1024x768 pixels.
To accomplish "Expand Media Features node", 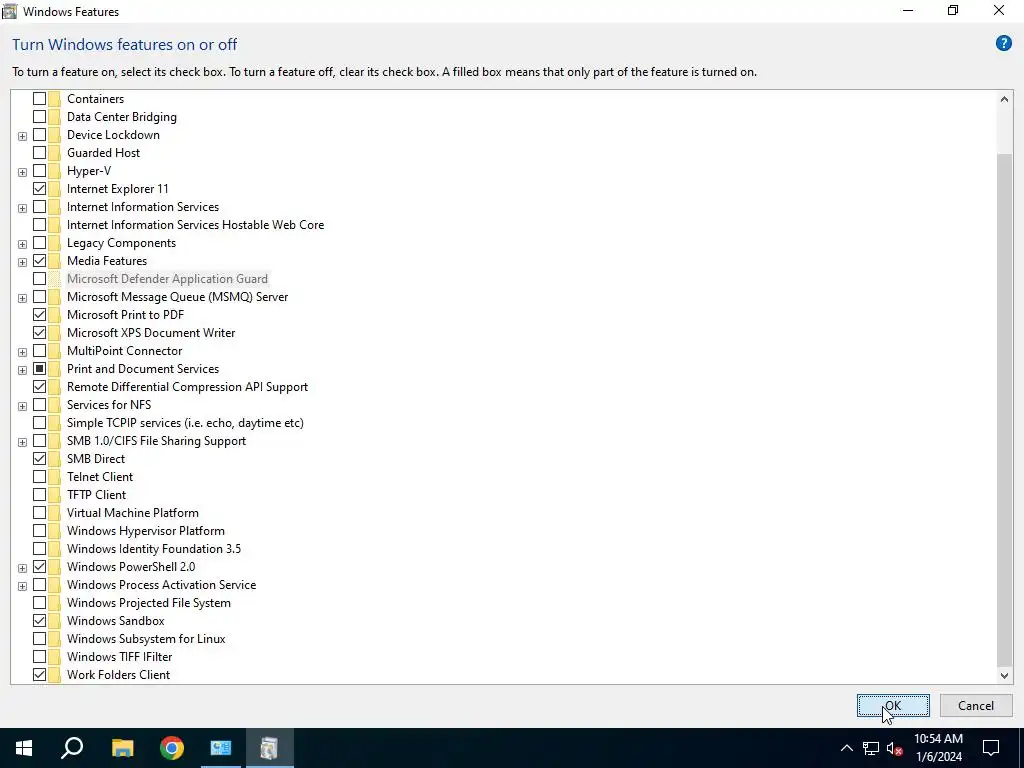I will pyautogui.click(x=22, y=262).
